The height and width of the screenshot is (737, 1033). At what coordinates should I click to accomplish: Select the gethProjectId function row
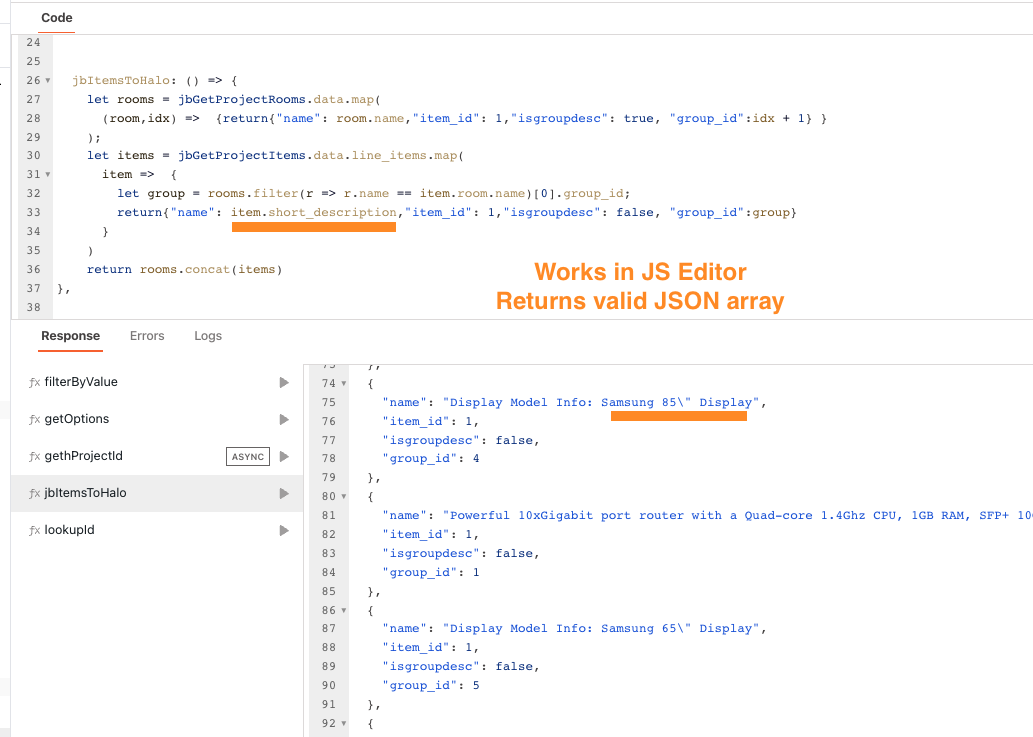[157, 456]
